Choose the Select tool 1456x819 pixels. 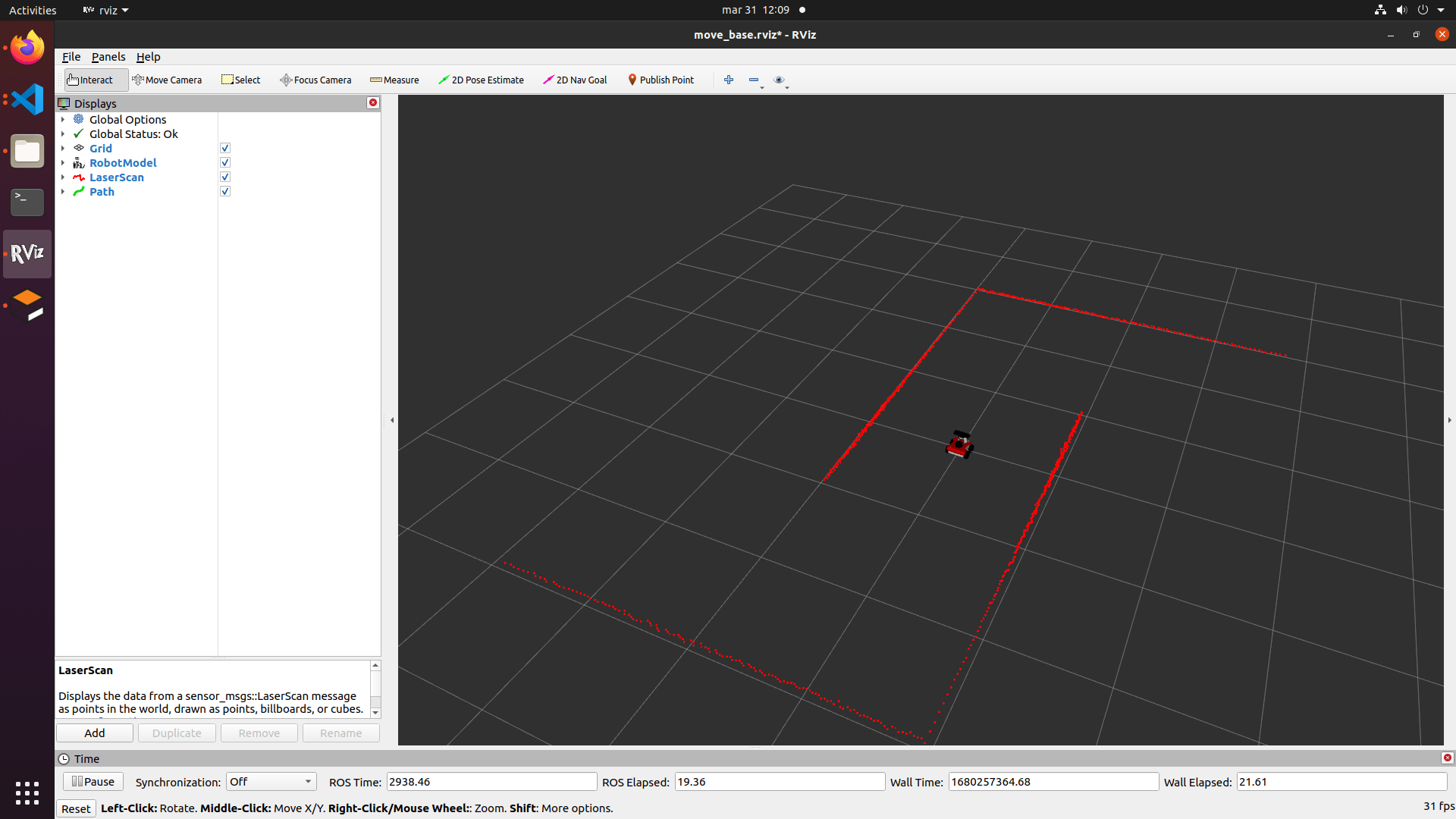(240, 80)
